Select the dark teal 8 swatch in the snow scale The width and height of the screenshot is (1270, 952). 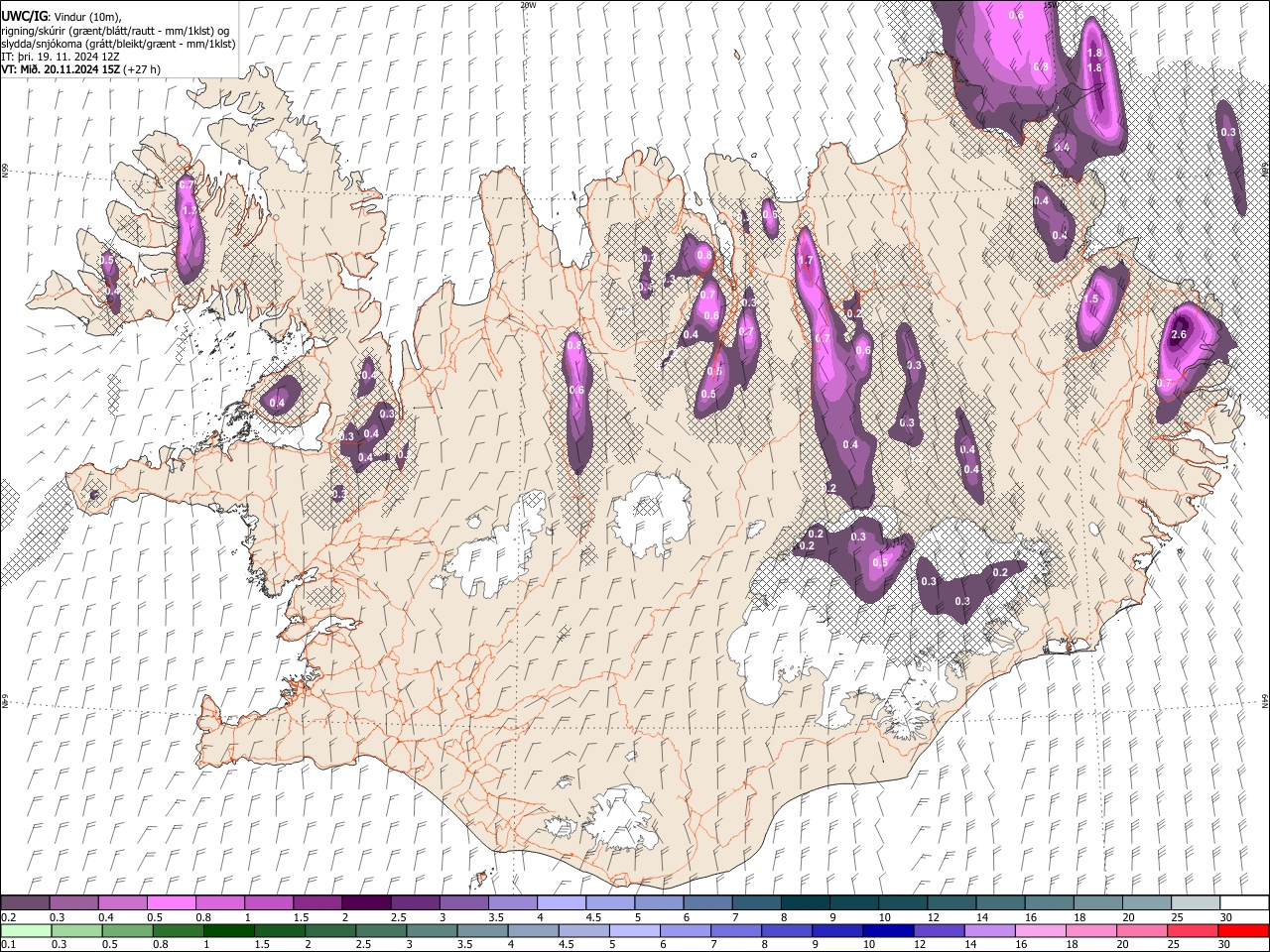click(805, 902)
